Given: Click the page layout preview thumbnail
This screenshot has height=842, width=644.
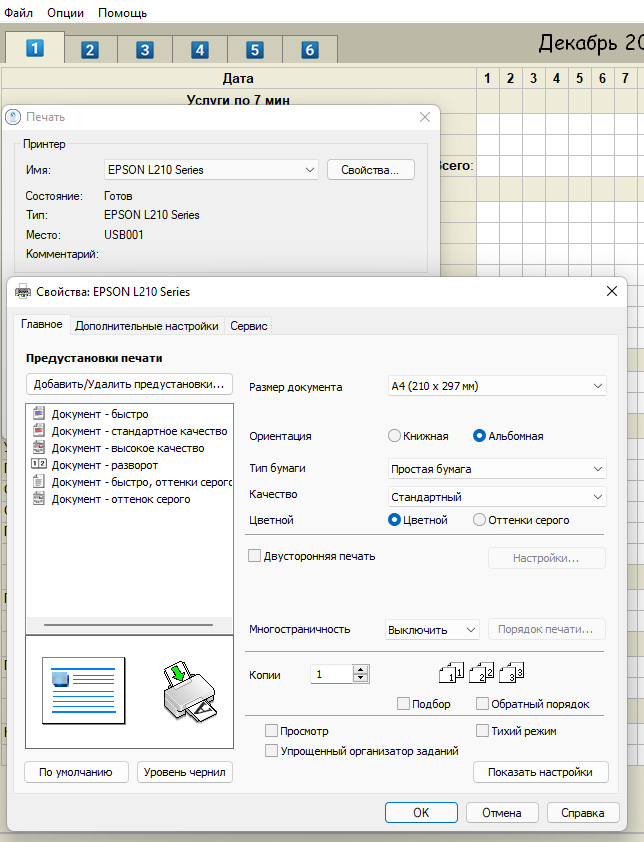Looking at the screenshot, I should (83, 690).
